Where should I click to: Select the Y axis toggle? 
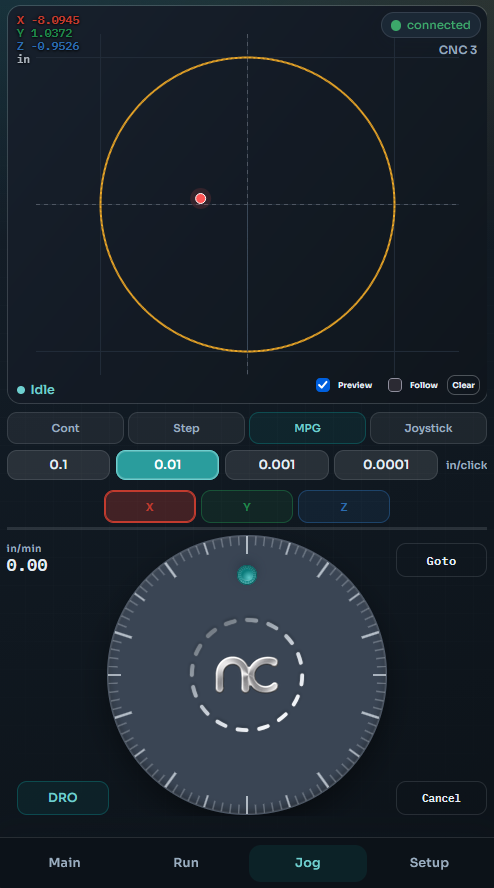pos(247,506)
